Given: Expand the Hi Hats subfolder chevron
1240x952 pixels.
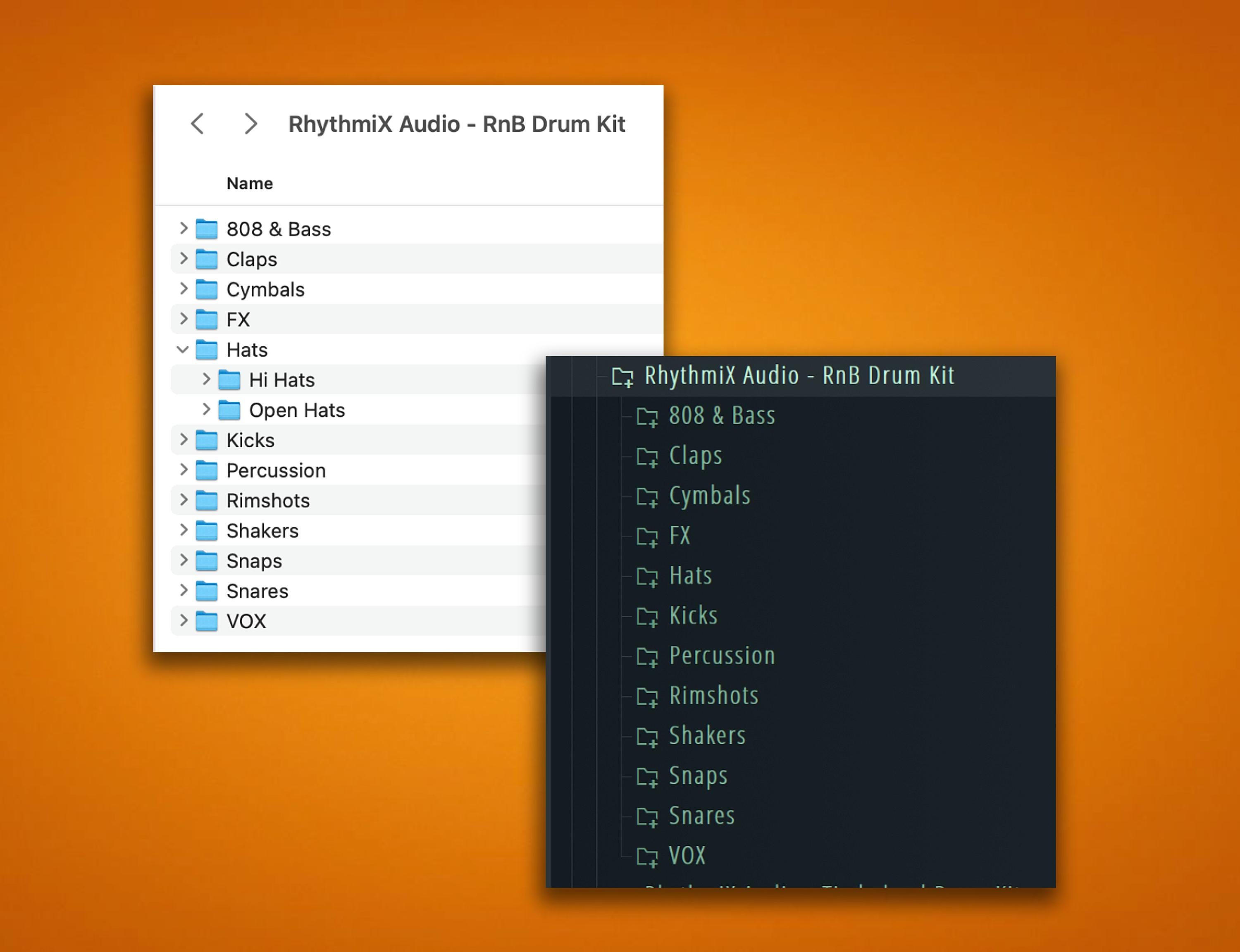Looking at the screenshot, I should pos(206,379).
